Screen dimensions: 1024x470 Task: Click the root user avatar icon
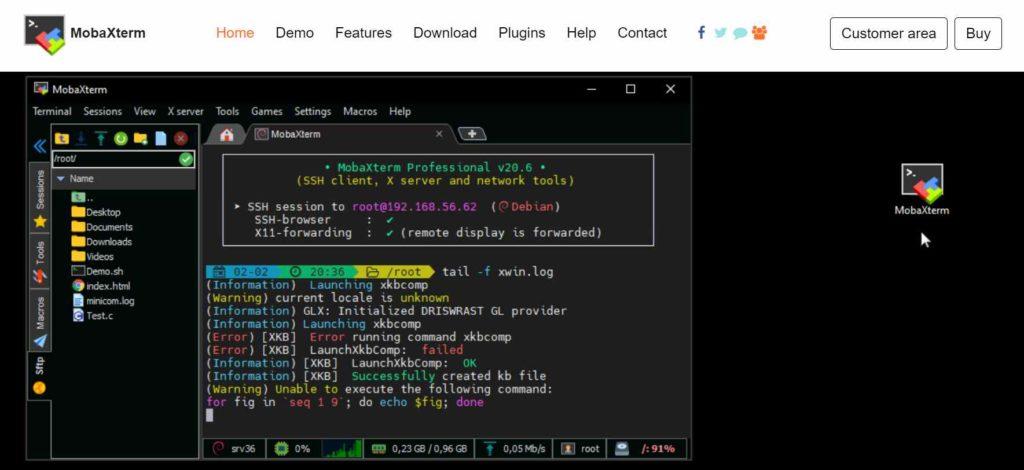568,448
